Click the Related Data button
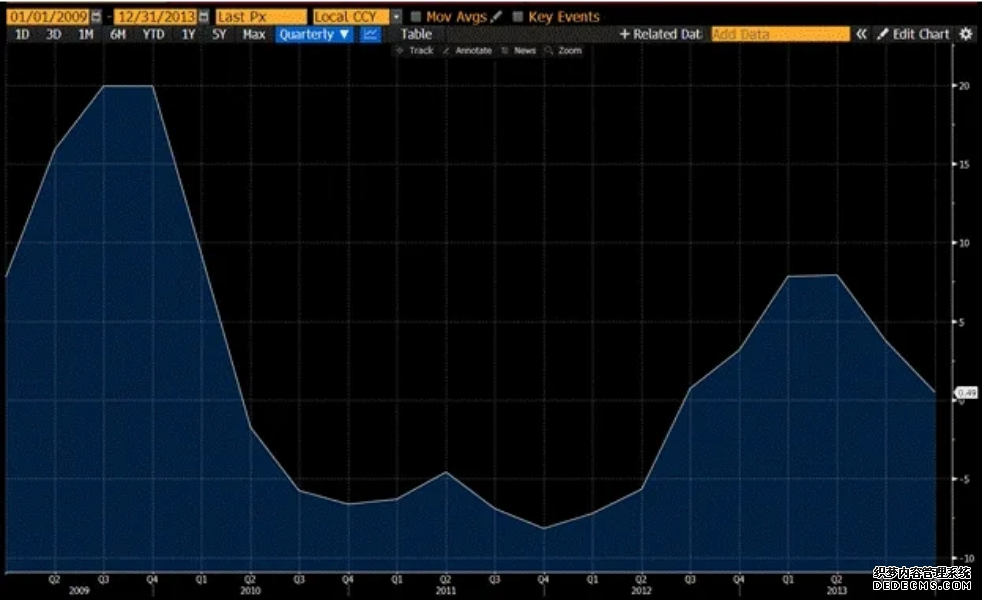Image resolution: width=982 pixels, height=600 pixels. (661, 34)
